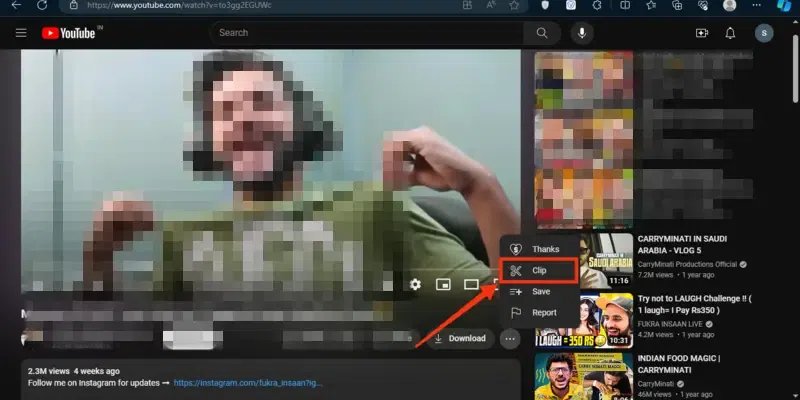Viewport: 800px width, 400px height.
Task: Open INDIAN FOOD MAGIC | CARRYMINATI title
Action: [679, 364]
